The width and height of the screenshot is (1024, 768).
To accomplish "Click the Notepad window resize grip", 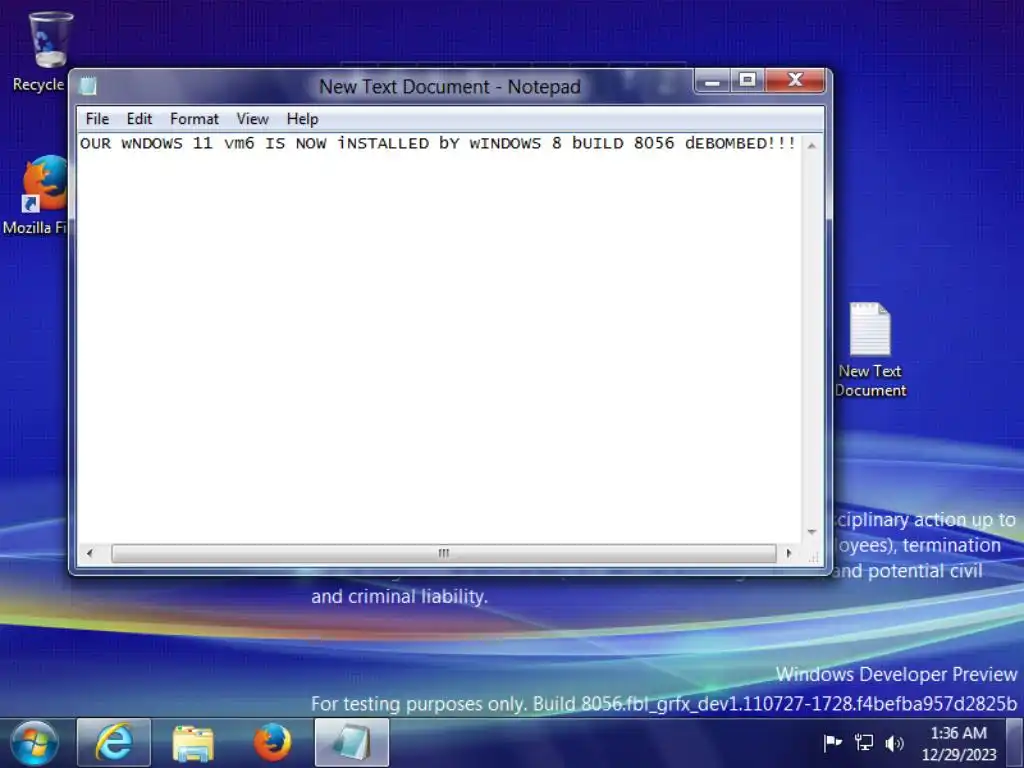I will click(812, 556).
